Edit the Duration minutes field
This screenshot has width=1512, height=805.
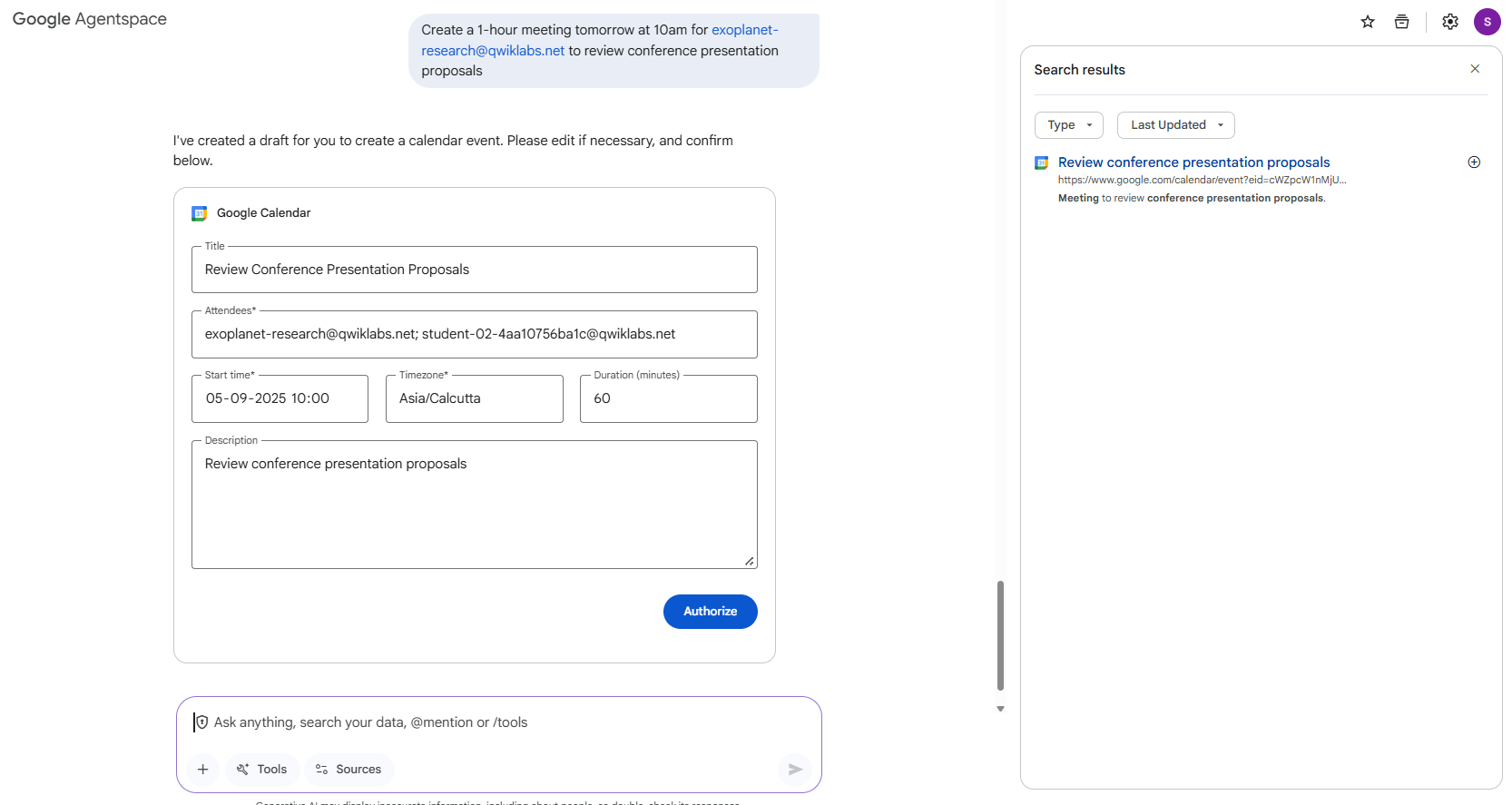pos(669,398)
